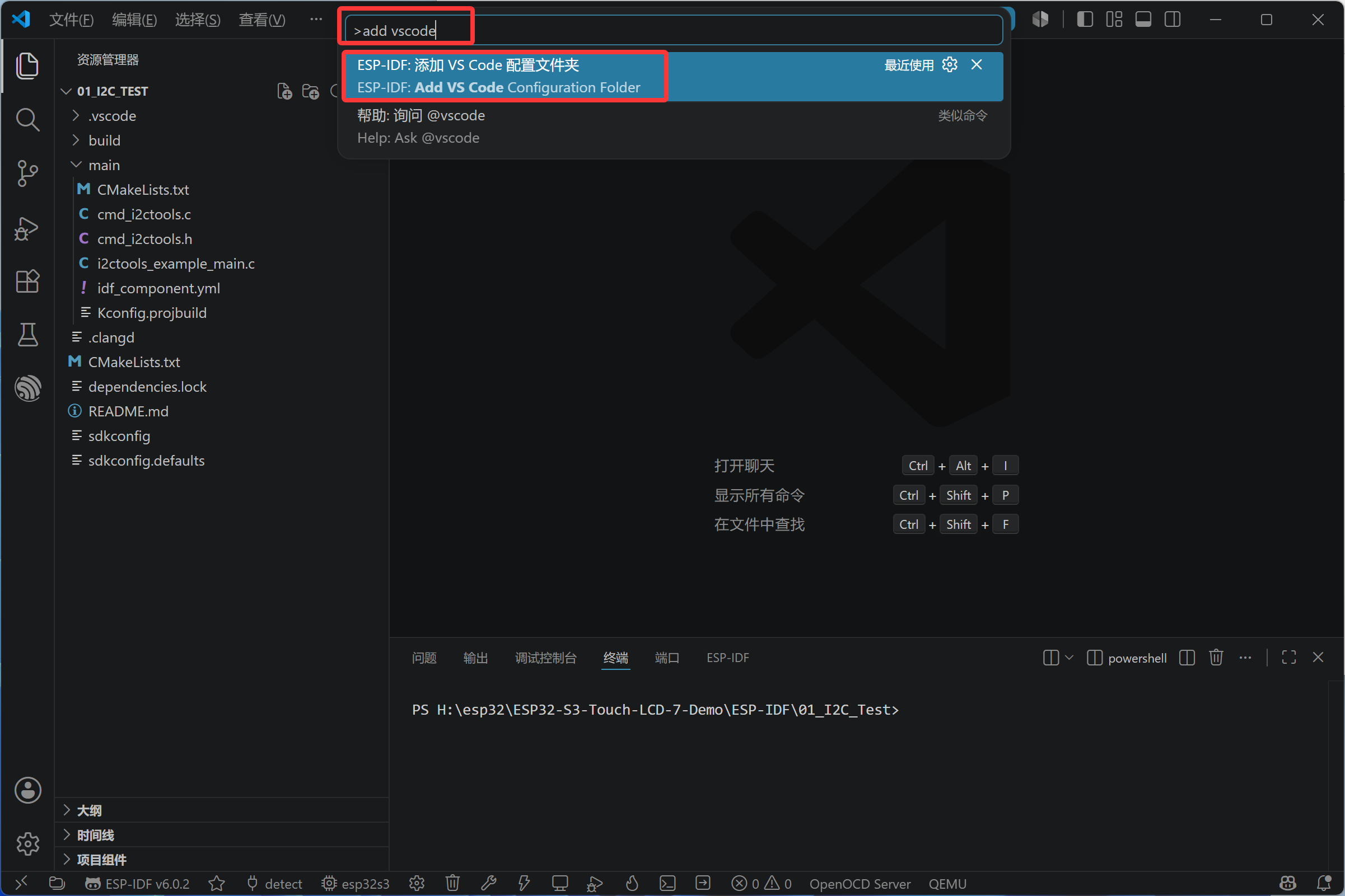Close the terminal panel

tap(1318, 657)
